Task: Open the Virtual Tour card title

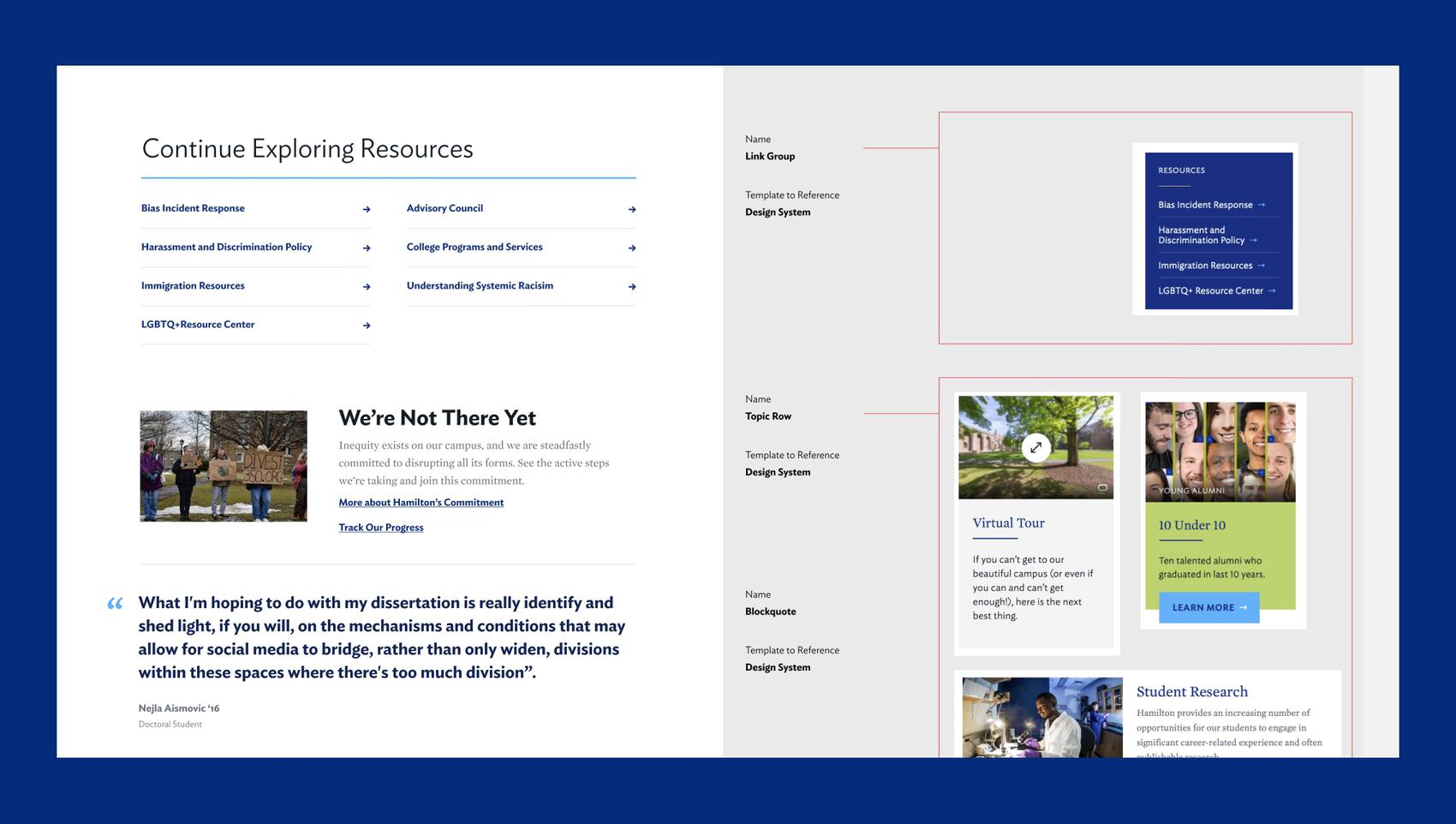Action: point(1008,522)
